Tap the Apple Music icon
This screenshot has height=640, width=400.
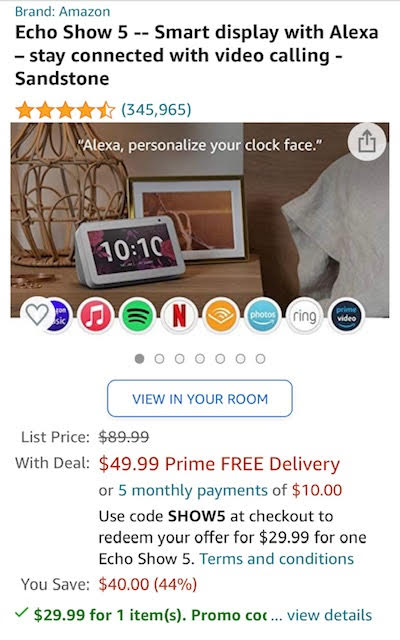pyautogui.click(x=96, y=316)
